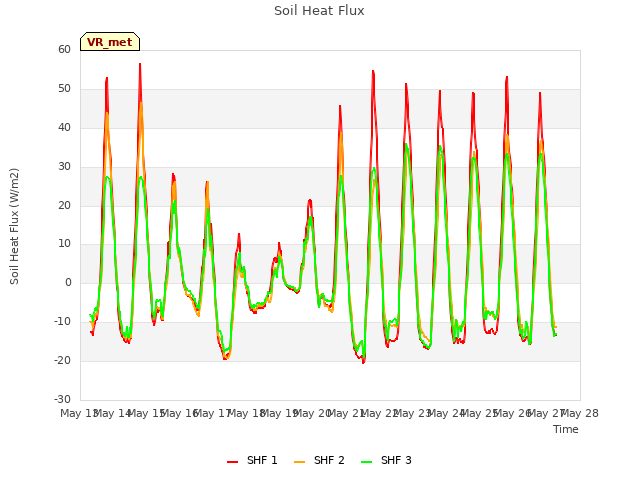Click y-axis tick label -20

tap(62, 360)
